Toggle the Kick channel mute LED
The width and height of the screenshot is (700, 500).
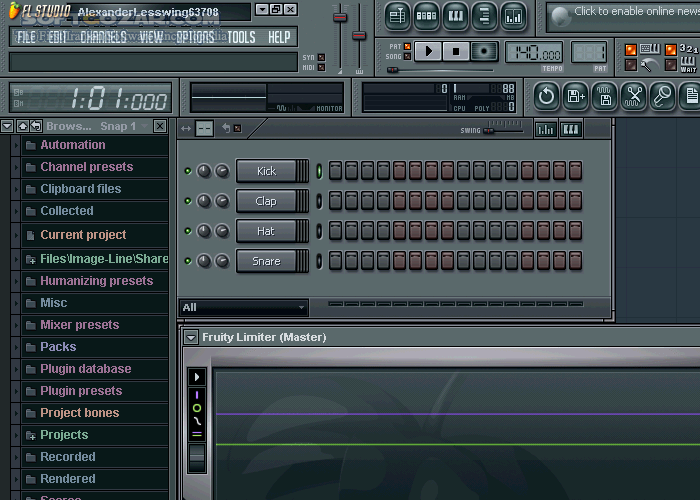pyautogui.click(x=188, y=171)
